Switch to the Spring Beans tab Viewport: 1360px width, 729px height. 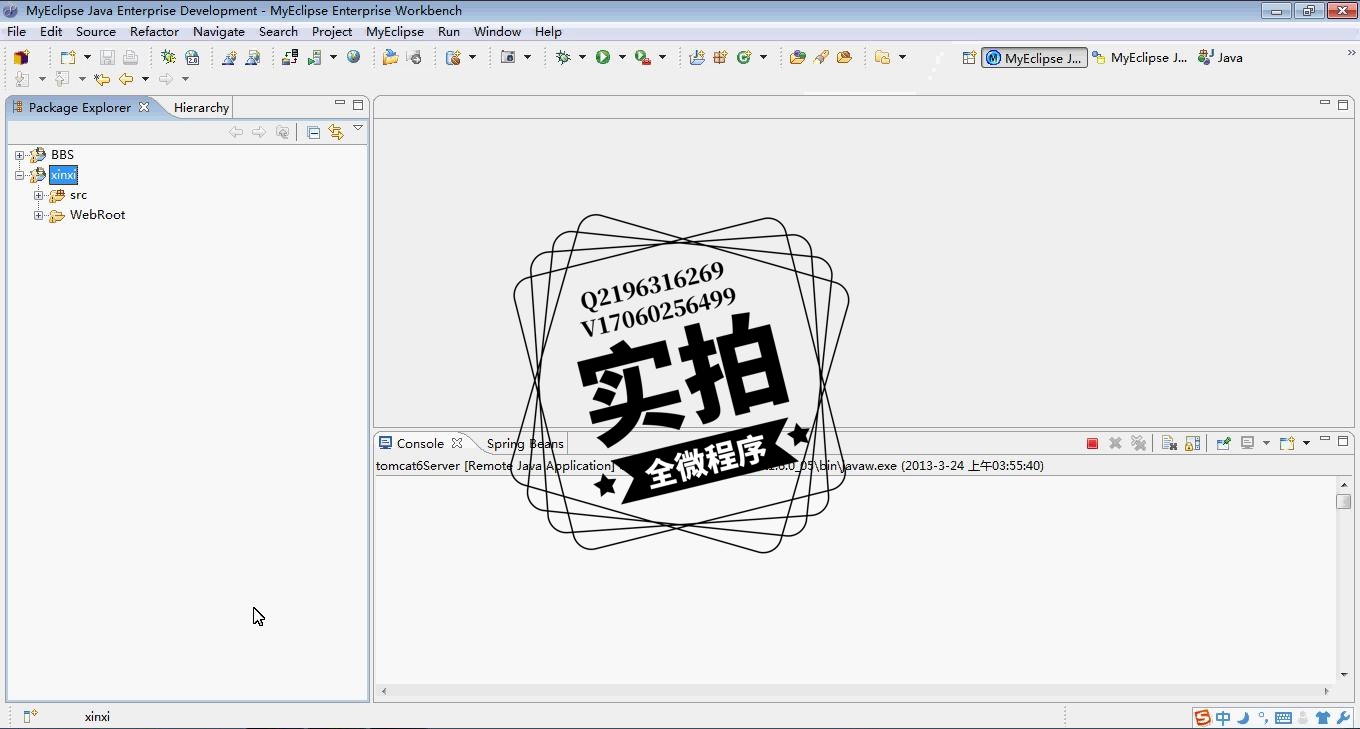[x=525, y=443]
